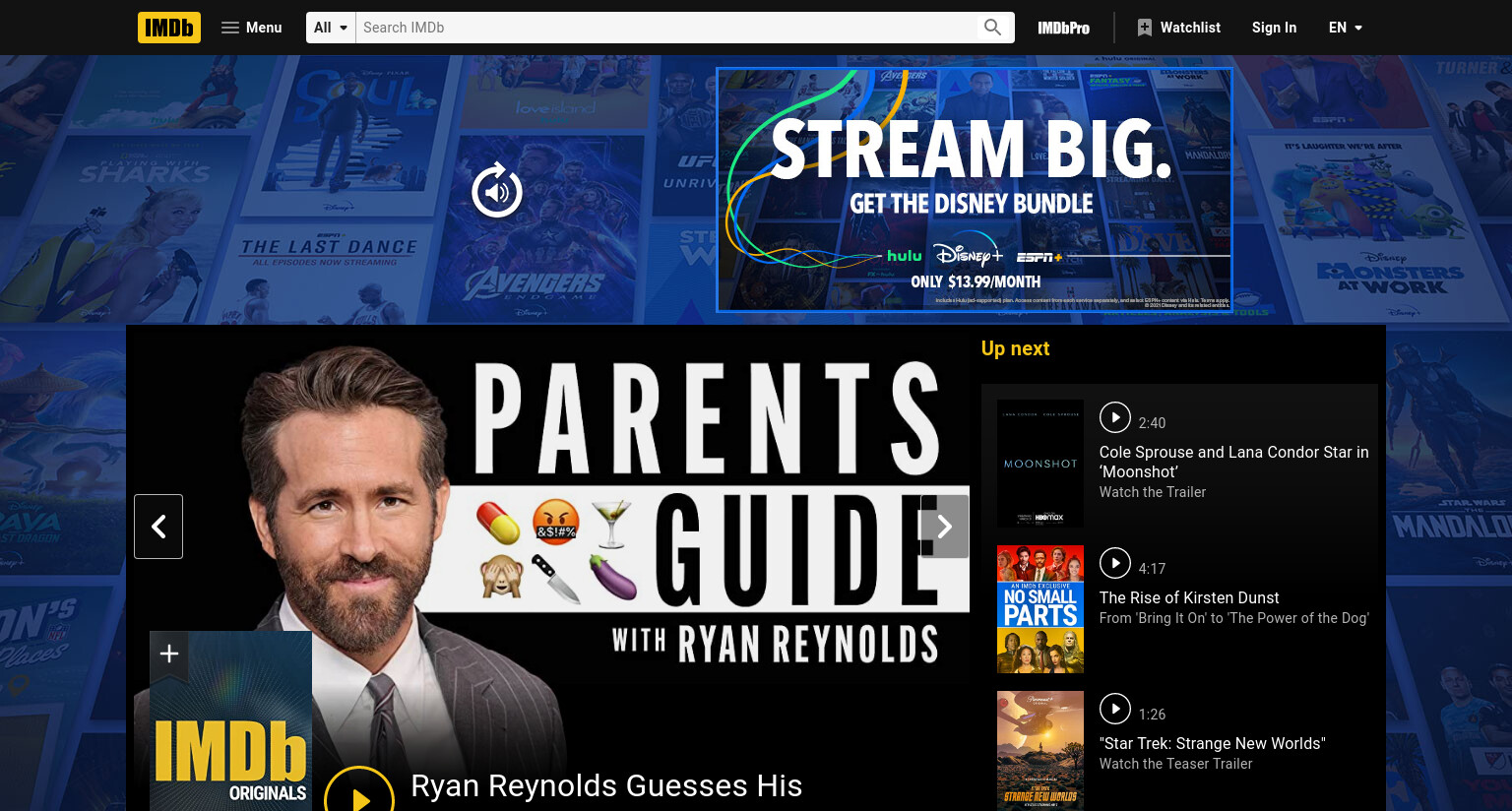Click the IMDb home logo
Viewport: 1512px width, 811px height.
(169, 28)
